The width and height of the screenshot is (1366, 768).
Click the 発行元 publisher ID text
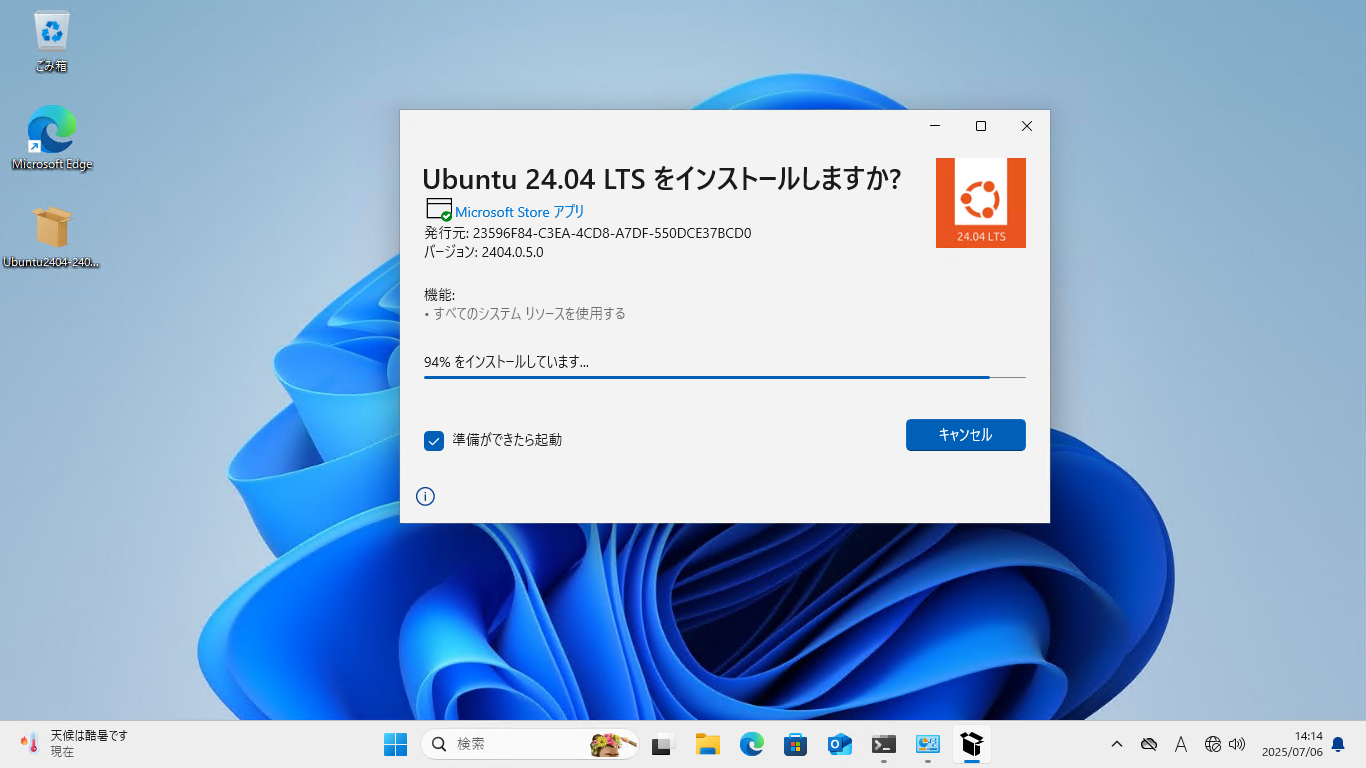coord(587,233)
